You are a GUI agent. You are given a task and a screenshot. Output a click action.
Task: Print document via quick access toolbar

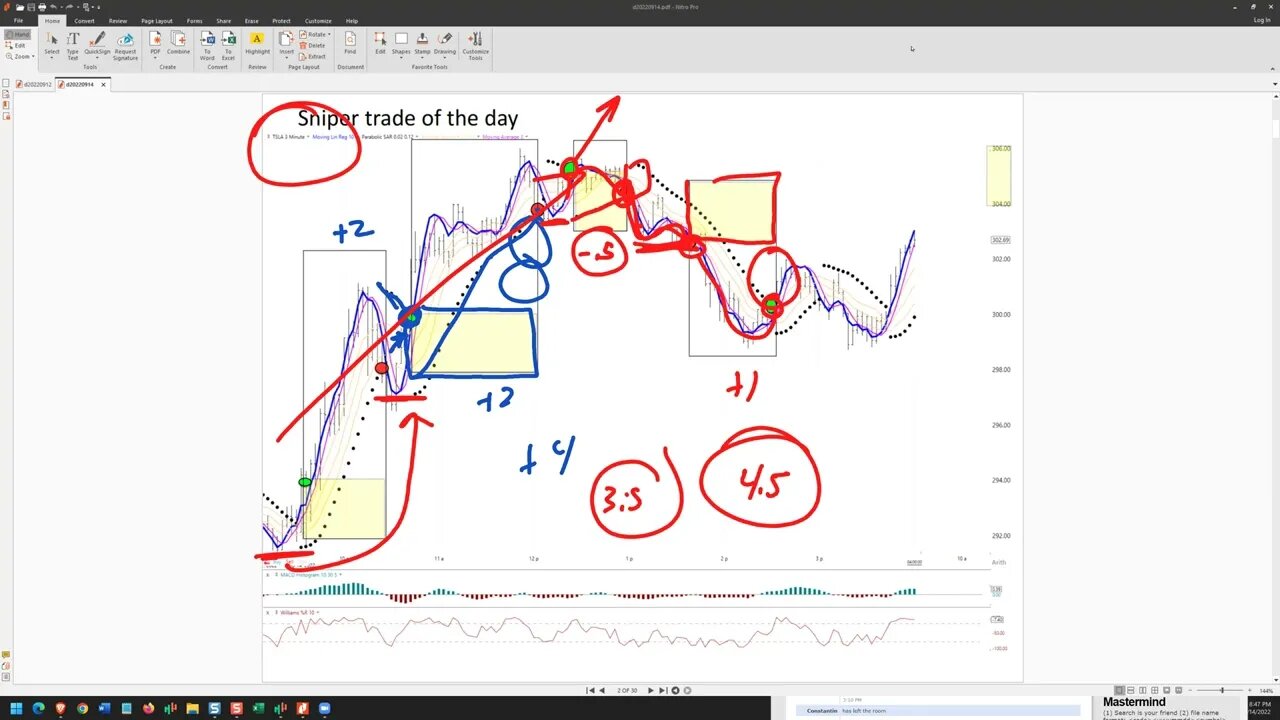coord(41,7)
